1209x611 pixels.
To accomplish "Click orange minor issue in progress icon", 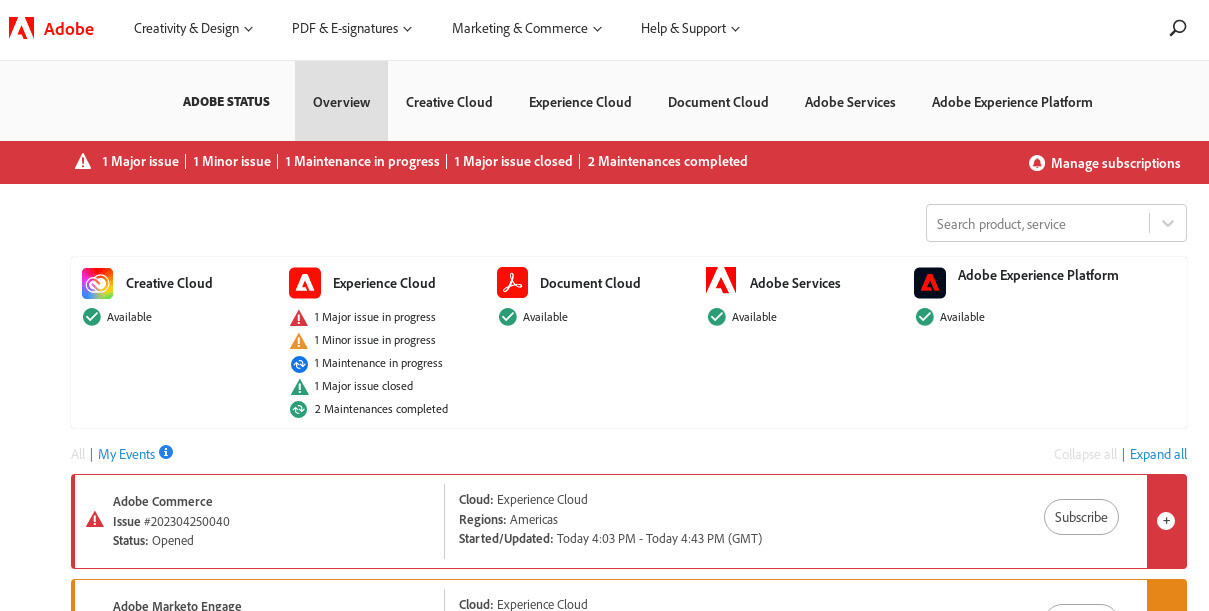I will click(x=299, y=341).
